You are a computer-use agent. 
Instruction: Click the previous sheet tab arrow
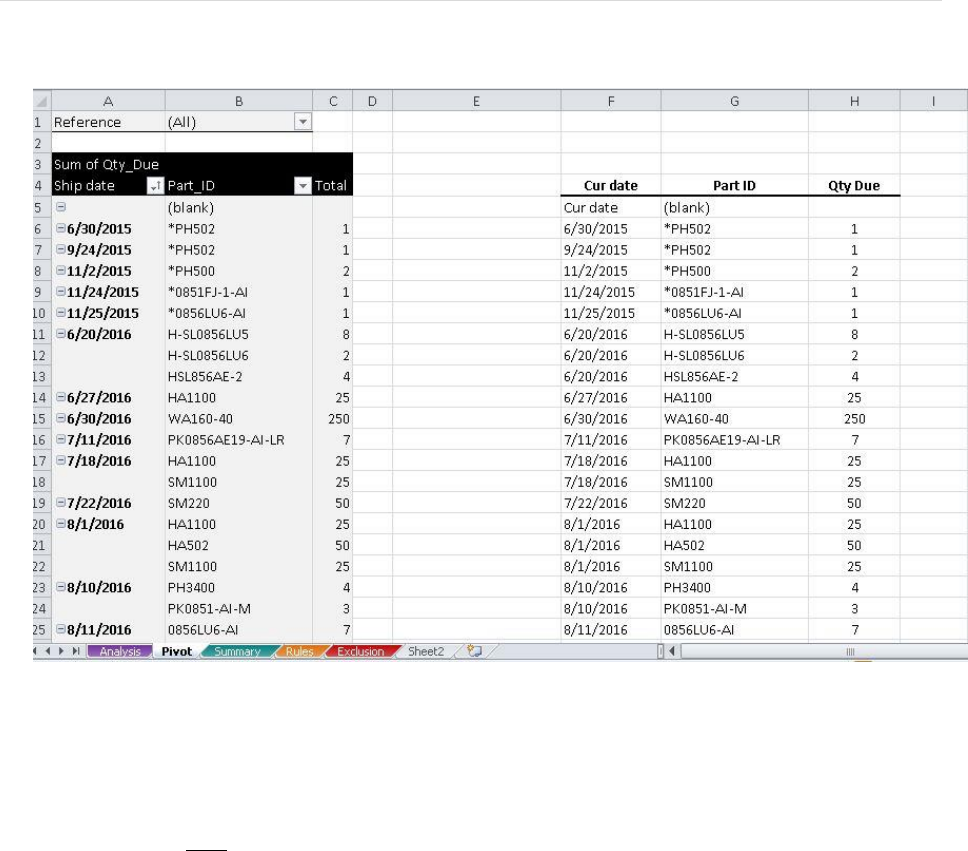(48, 651)
